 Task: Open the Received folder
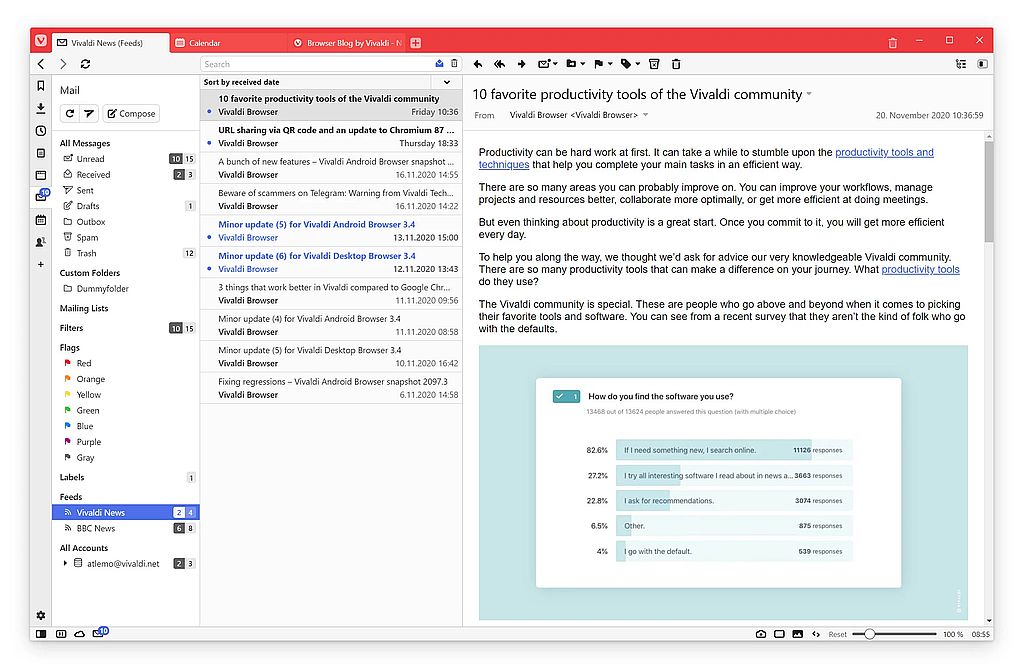125,174
